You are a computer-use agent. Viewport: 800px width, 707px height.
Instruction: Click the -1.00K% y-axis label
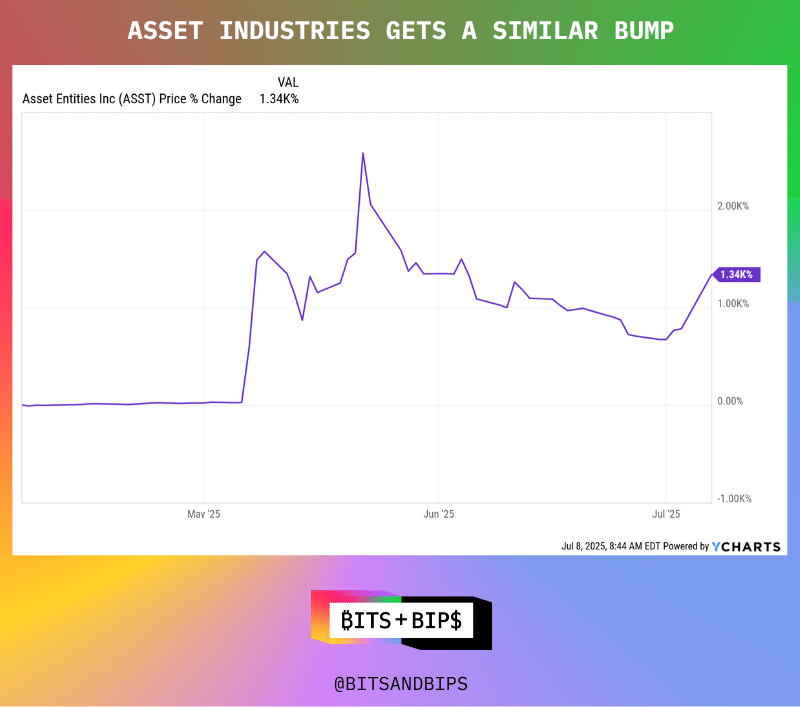pos(733,499)
